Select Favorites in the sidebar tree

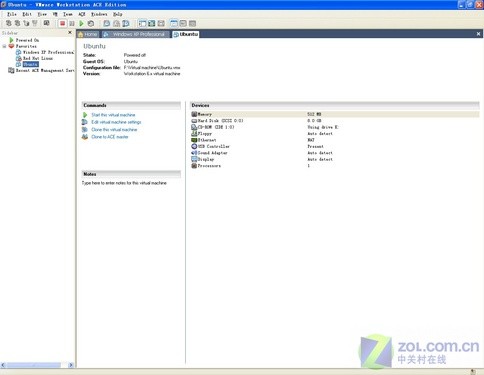pyautogui.click(x=26, y=46)
